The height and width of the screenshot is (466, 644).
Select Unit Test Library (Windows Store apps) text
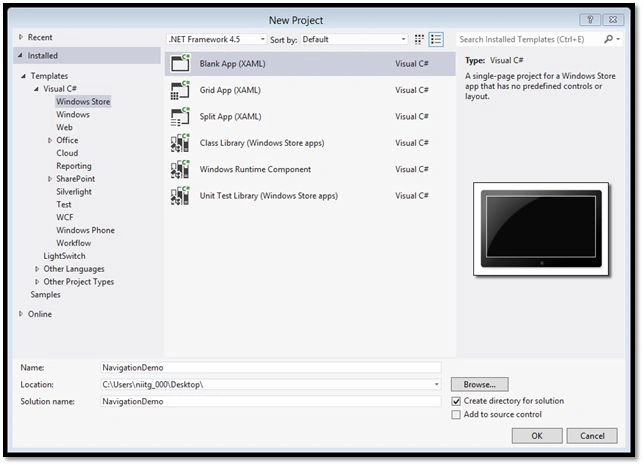click(269, 196)
